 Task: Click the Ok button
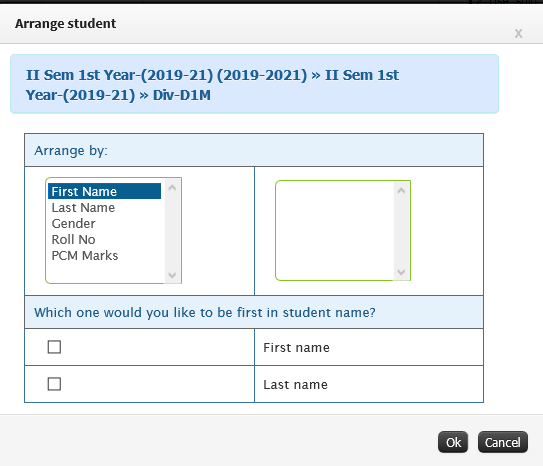(x=453, y=442)
